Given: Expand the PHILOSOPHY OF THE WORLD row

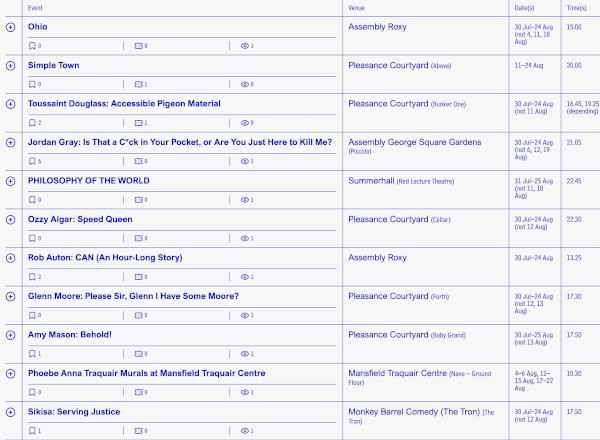Looking at the screenshot, I should click(x=11, y=181).
